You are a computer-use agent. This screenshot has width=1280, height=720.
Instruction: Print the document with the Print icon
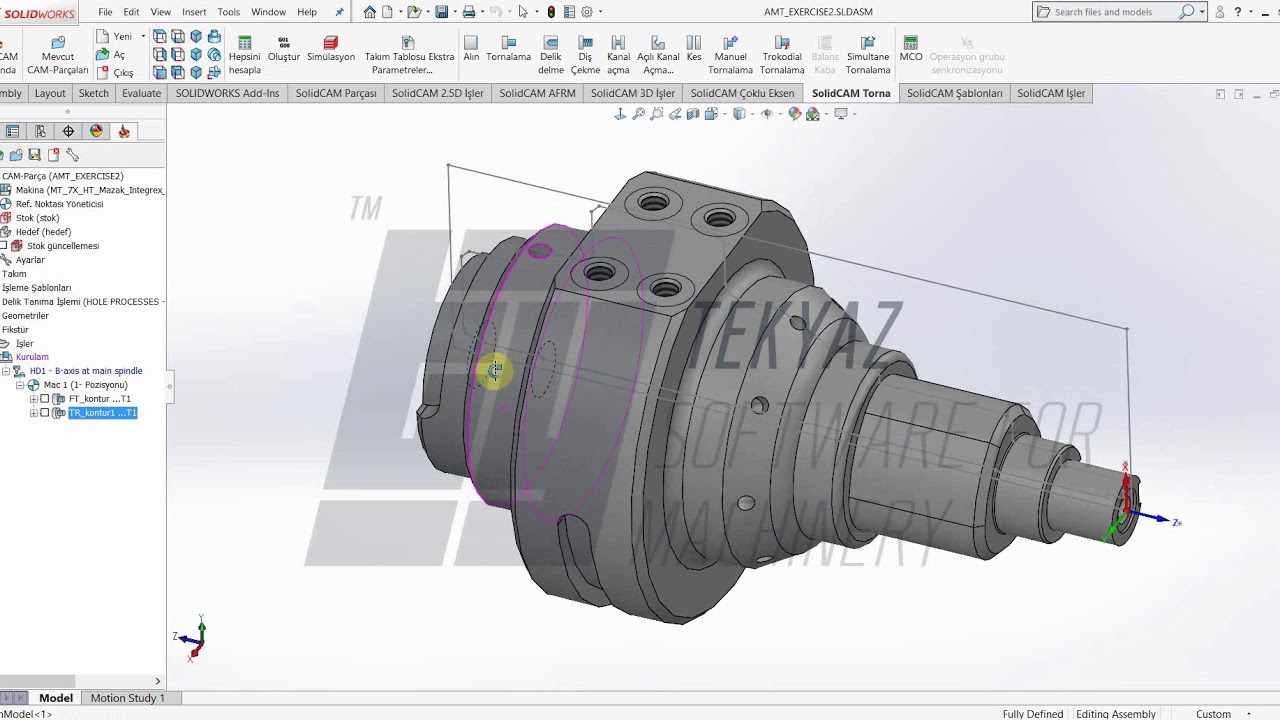[468, 12]
